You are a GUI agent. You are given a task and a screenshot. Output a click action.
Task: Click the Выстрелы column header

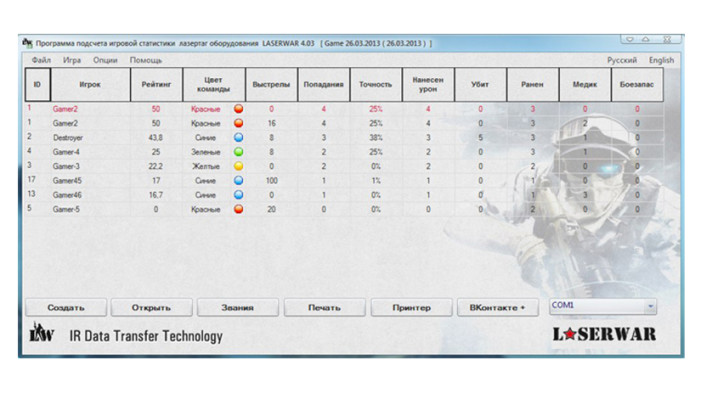271,85
